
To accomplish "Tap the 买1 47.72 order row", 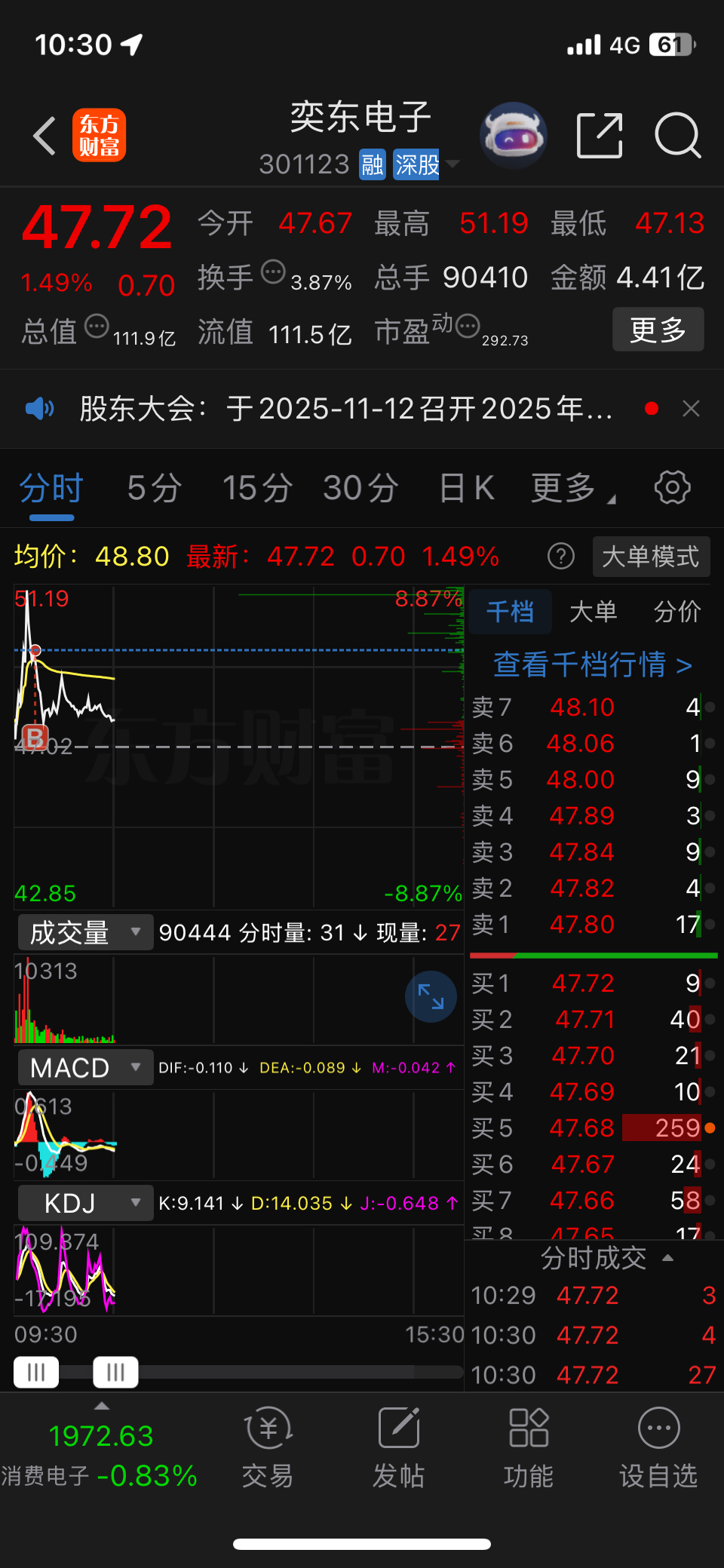I will pos(594,983).
